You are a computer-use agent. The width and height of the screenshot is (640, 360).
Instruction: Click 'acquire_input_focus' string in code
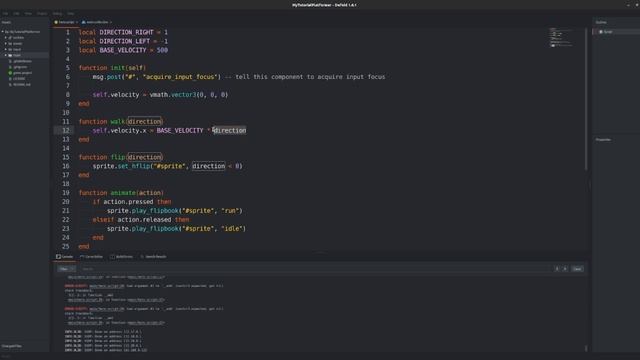pyautogui.click(x=181, y=77)
